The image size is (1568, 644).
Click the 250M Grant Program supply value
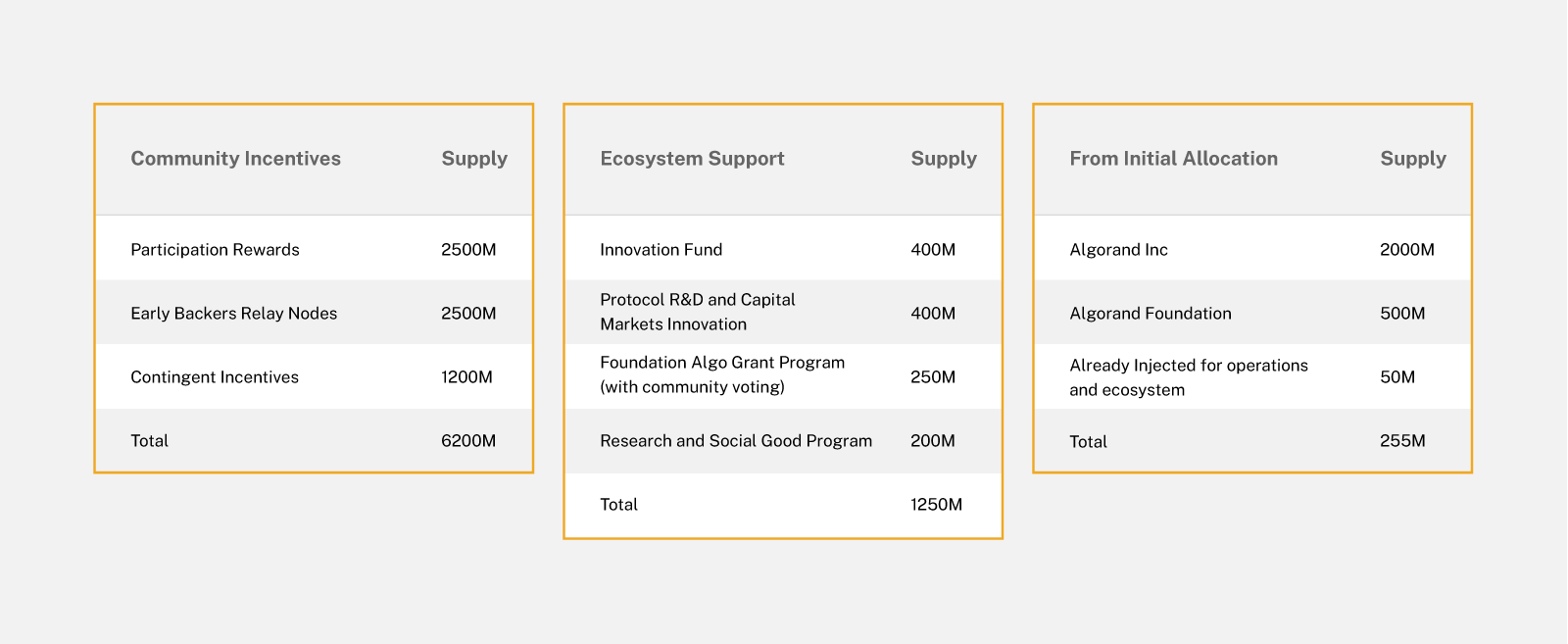(932, 377)
